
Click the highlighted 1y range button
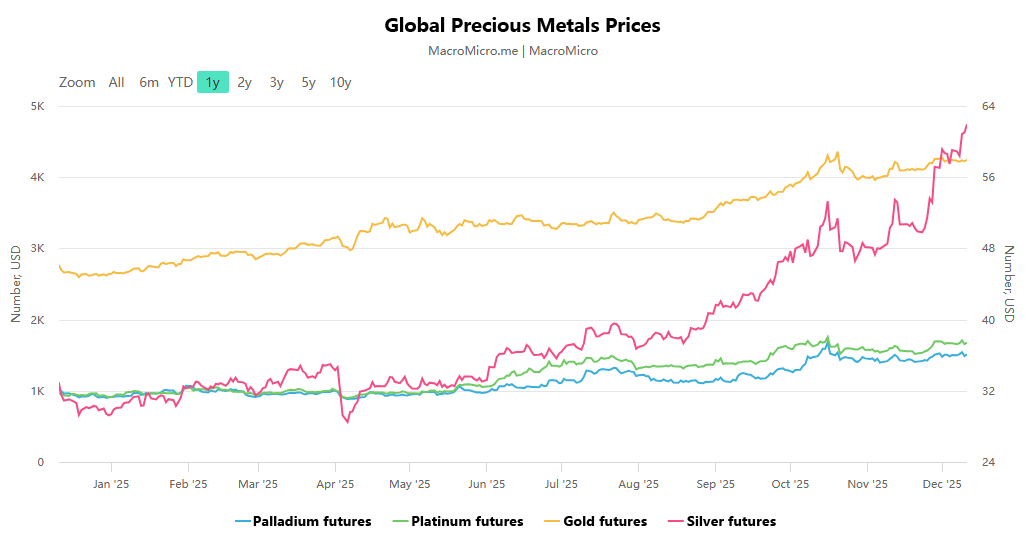coord(213,82)
